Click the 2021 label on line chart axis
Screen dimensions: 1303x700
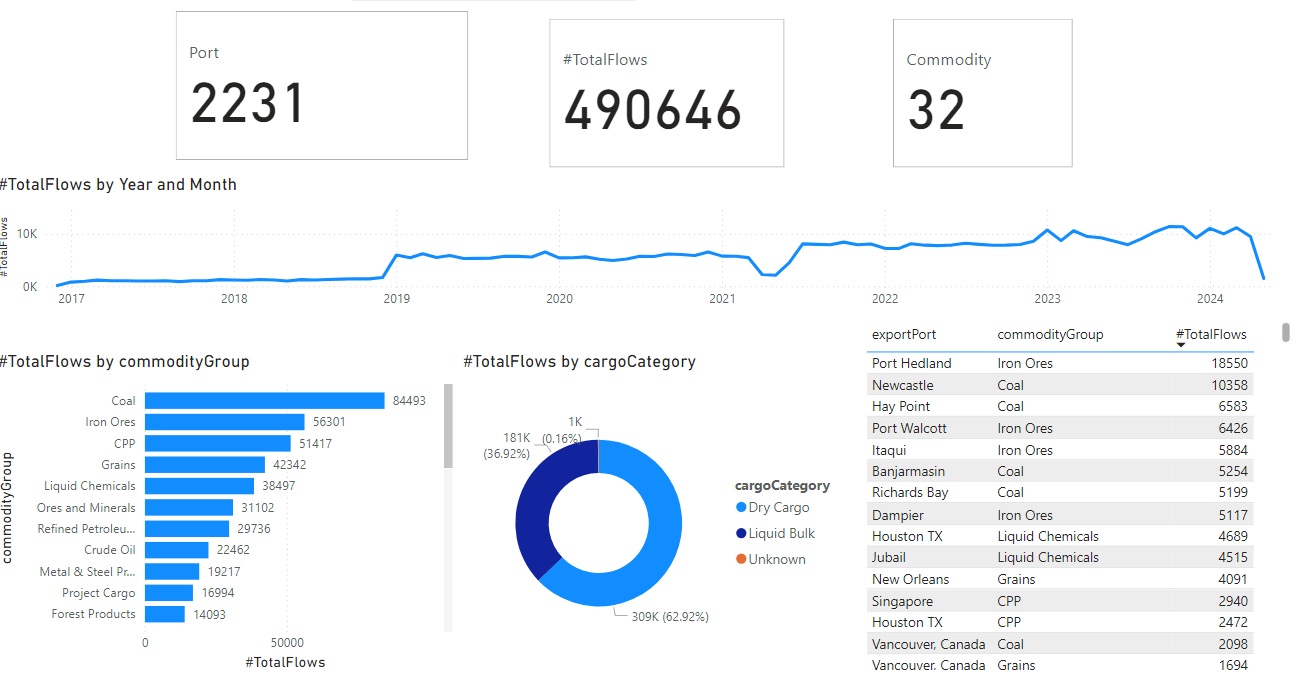pos(721,299)
